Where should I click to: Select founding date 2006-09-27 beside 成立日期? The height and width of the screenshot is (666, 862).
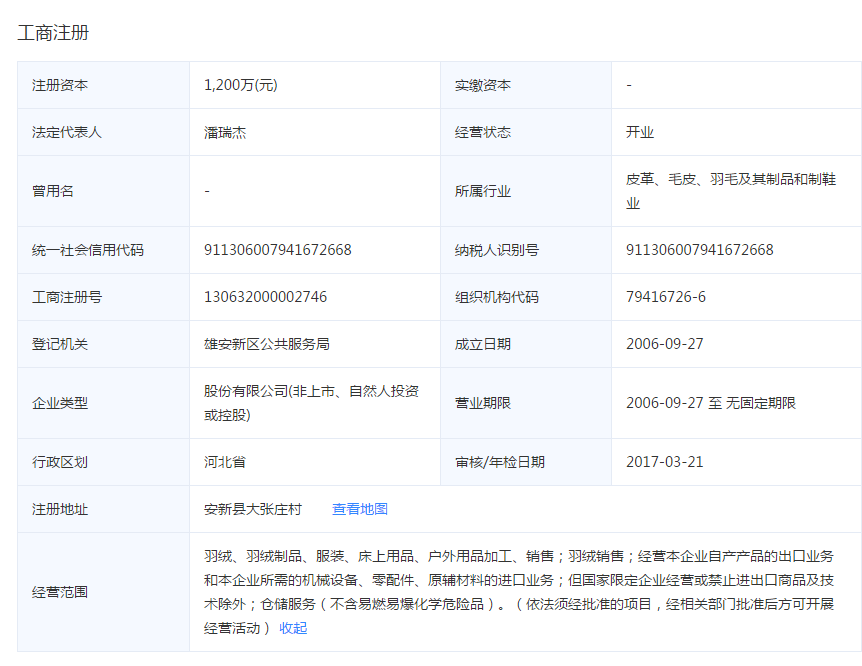click(665, 344)
